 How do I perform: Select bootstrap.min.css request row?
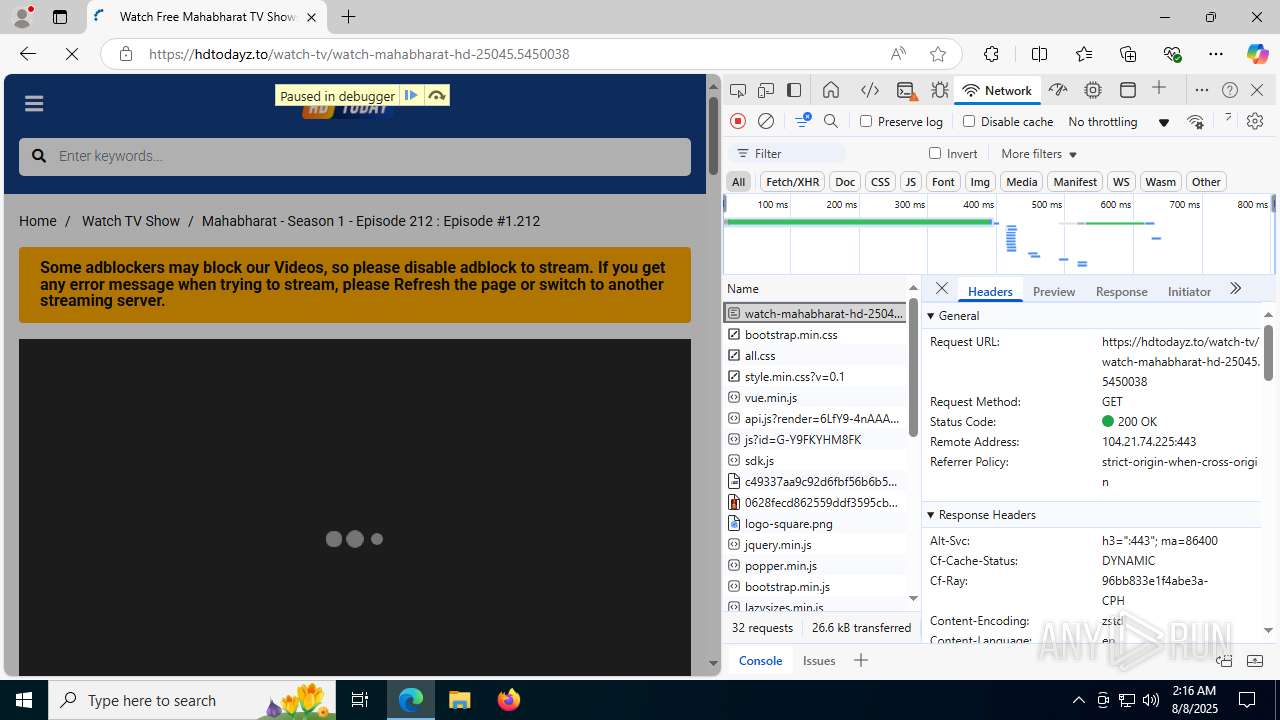(815, 334)
